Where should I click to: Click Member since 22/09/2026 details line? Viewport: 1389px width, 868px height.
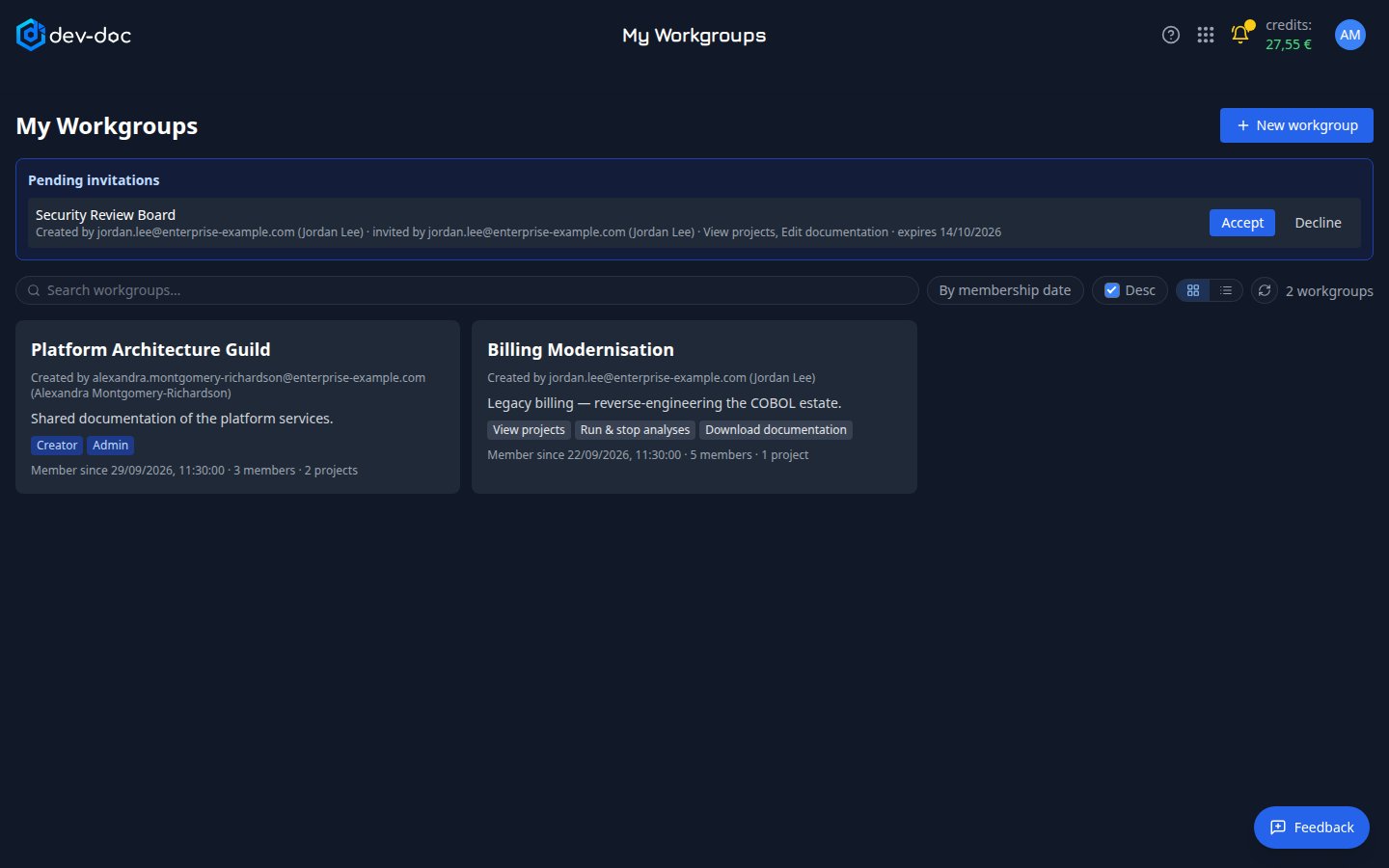648,455
